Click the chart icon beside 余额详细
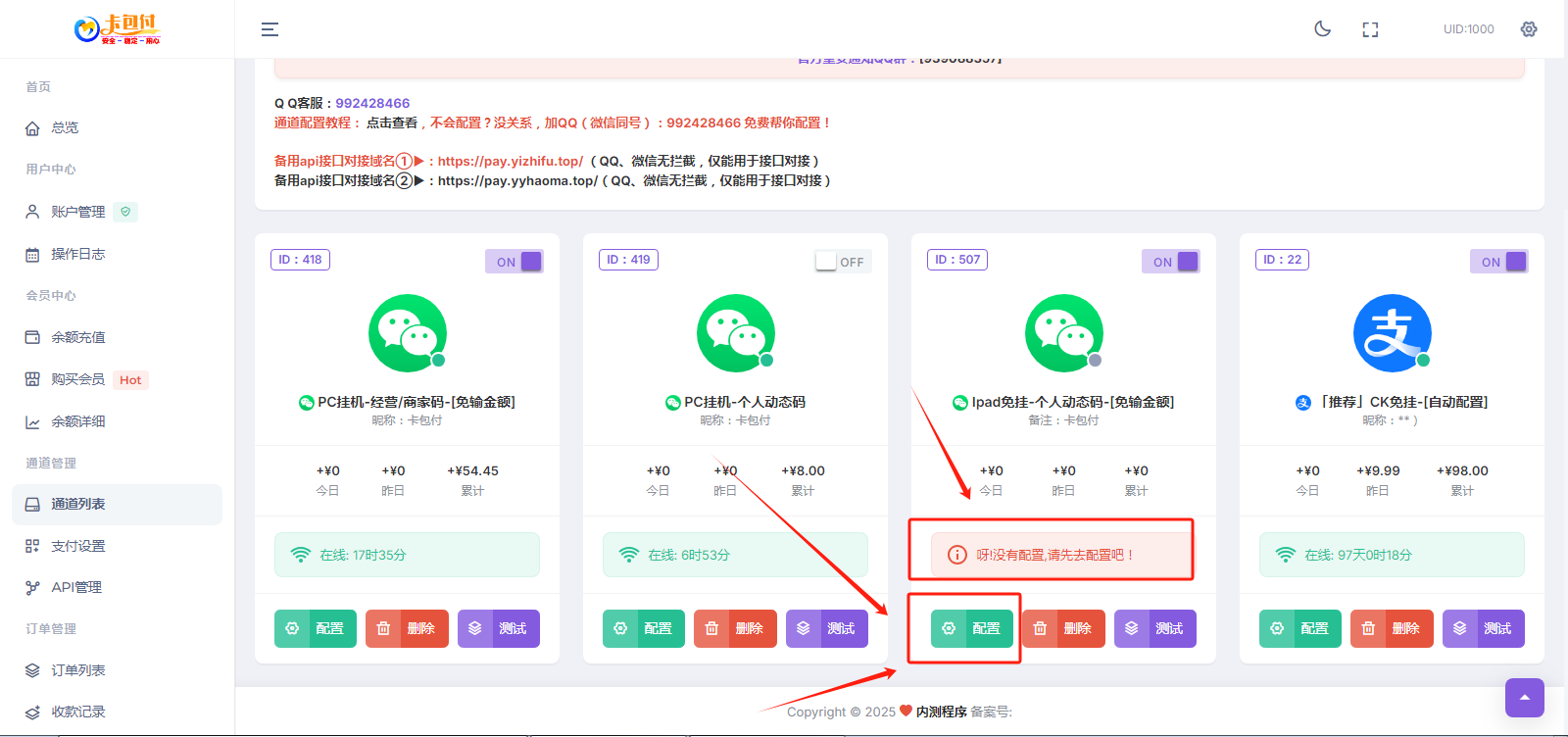 [32, 421]
